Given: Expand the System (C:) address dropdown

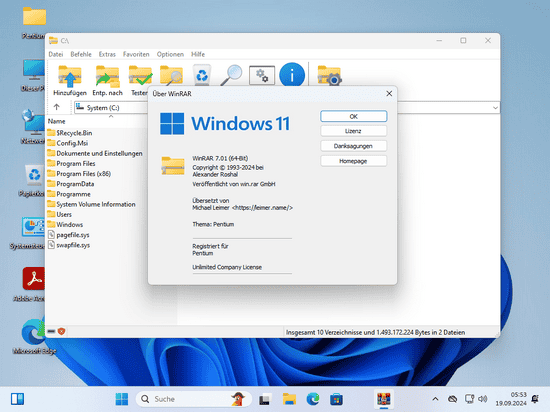Looking at the screenshot, I should click(495, 108).
